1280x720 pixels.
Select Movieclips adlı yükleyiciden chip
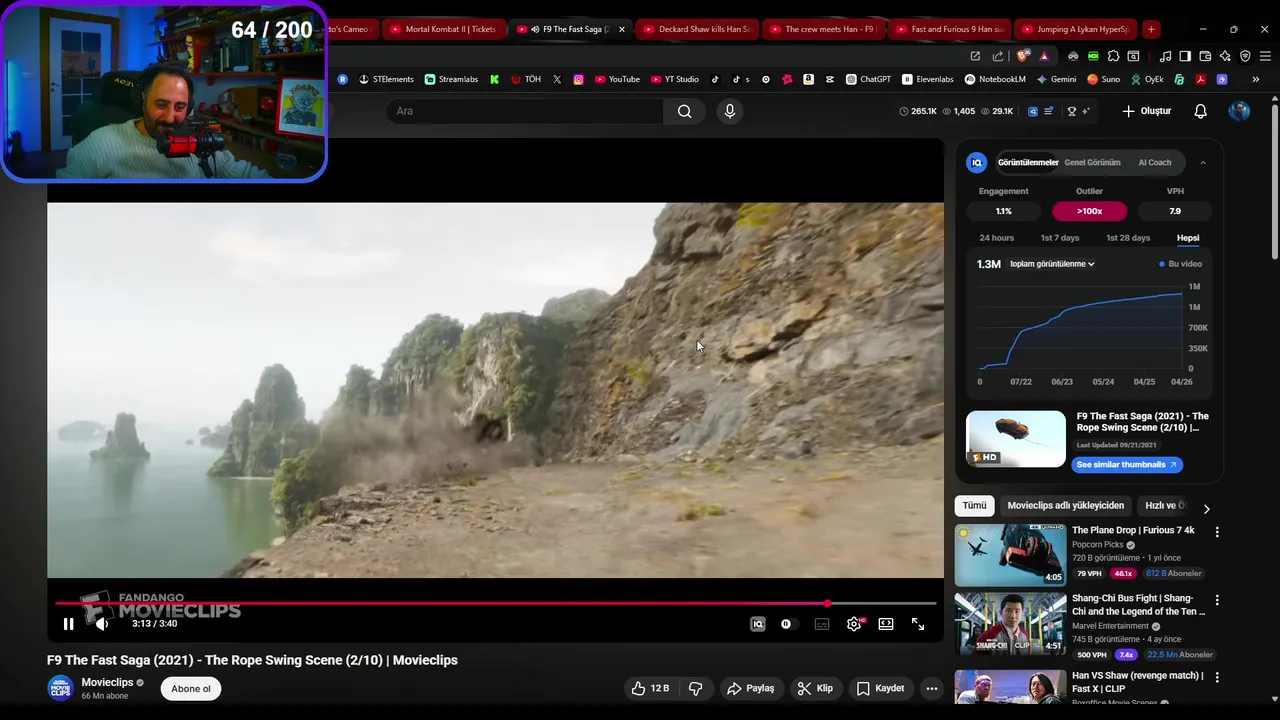pyautogui.click(x=1066, y=506)
